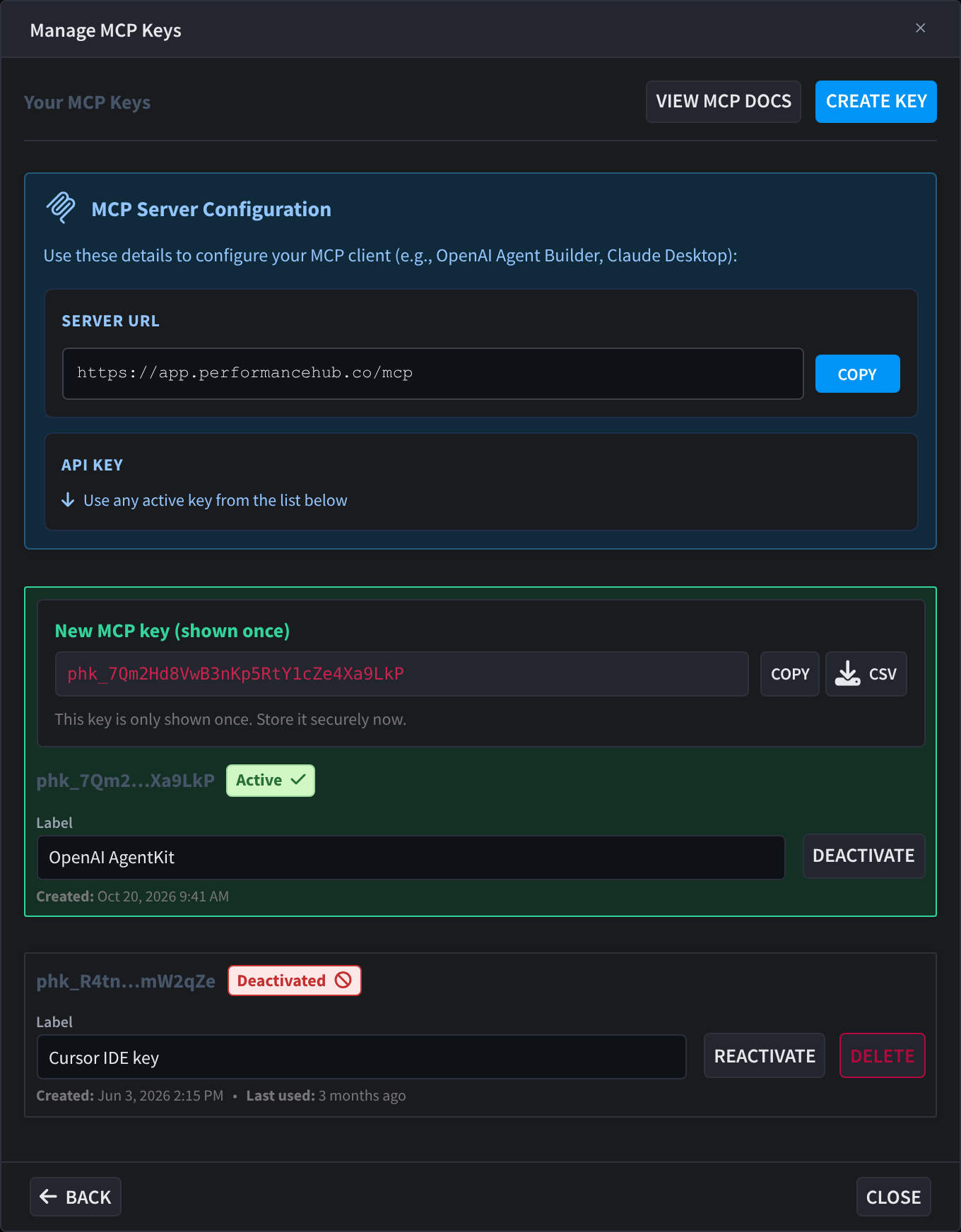Click 'Created: Oct 20, 2026 9:41 AM' text
The width and height of the screenshot is (961, 1232).
[133, 896]
